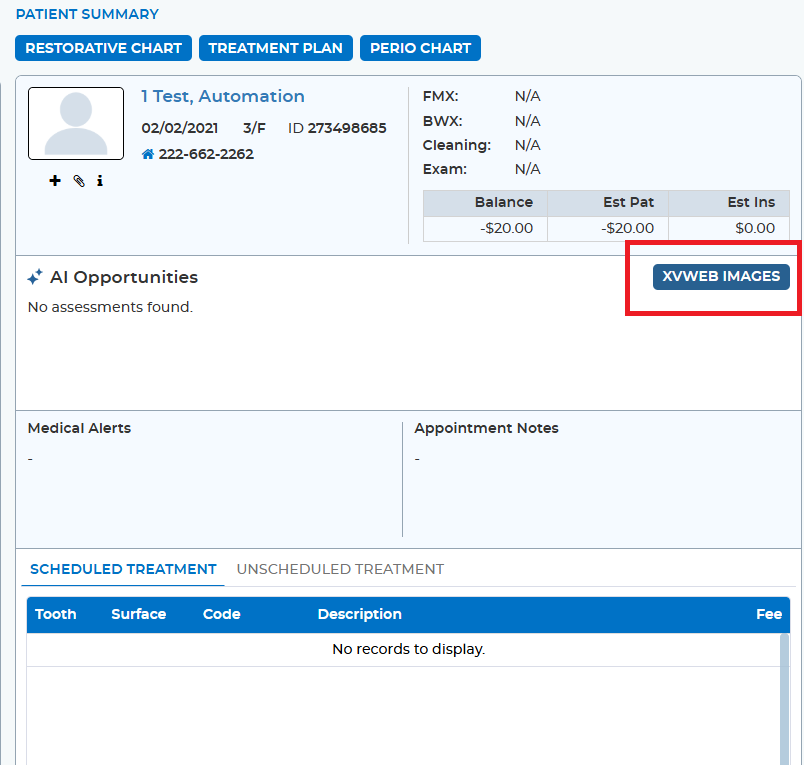Click the age and gender 3/F text

click(x=254, y=128)
